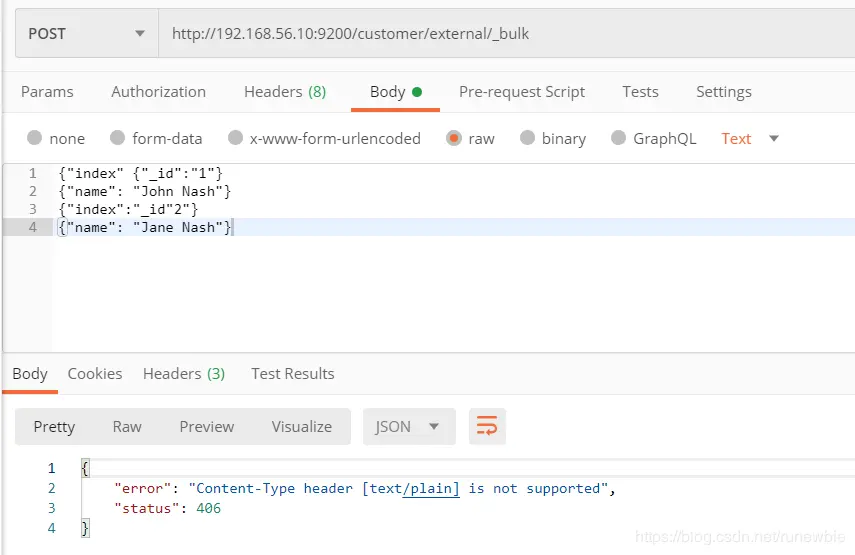Click the status 406 response line
This screenshot has width=855, height=555.
(x=167, y=508)
